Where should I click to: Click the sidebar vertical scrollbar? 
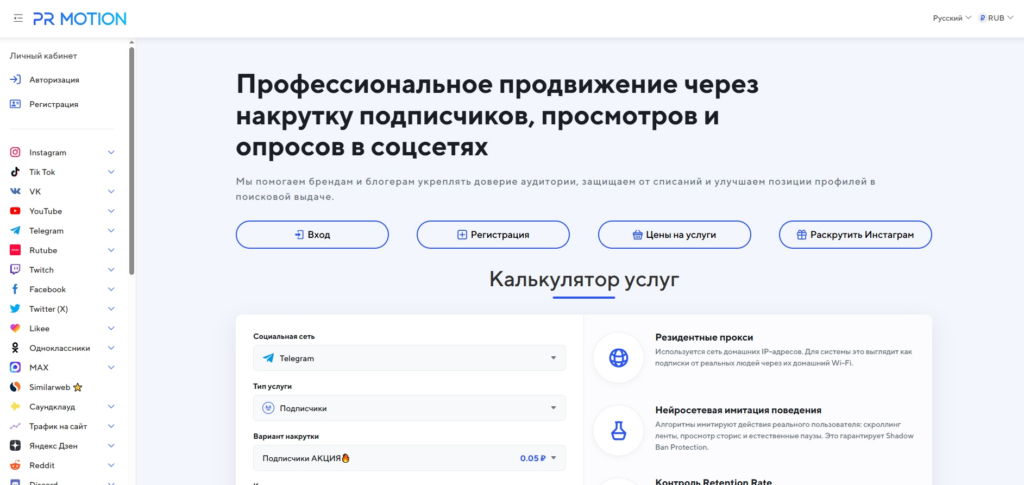132,160
